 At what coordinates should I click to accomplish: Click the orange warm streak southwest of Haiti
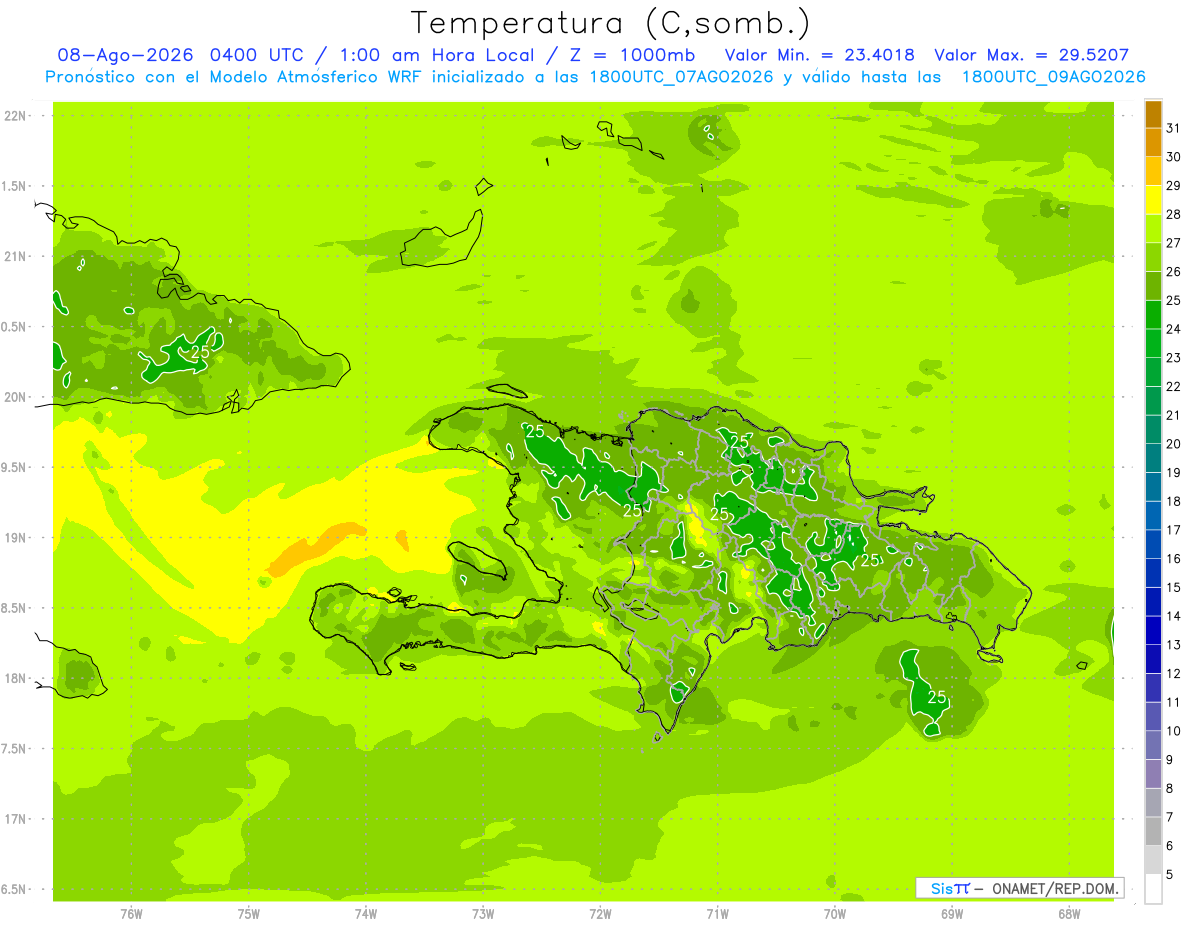(317, 548)
